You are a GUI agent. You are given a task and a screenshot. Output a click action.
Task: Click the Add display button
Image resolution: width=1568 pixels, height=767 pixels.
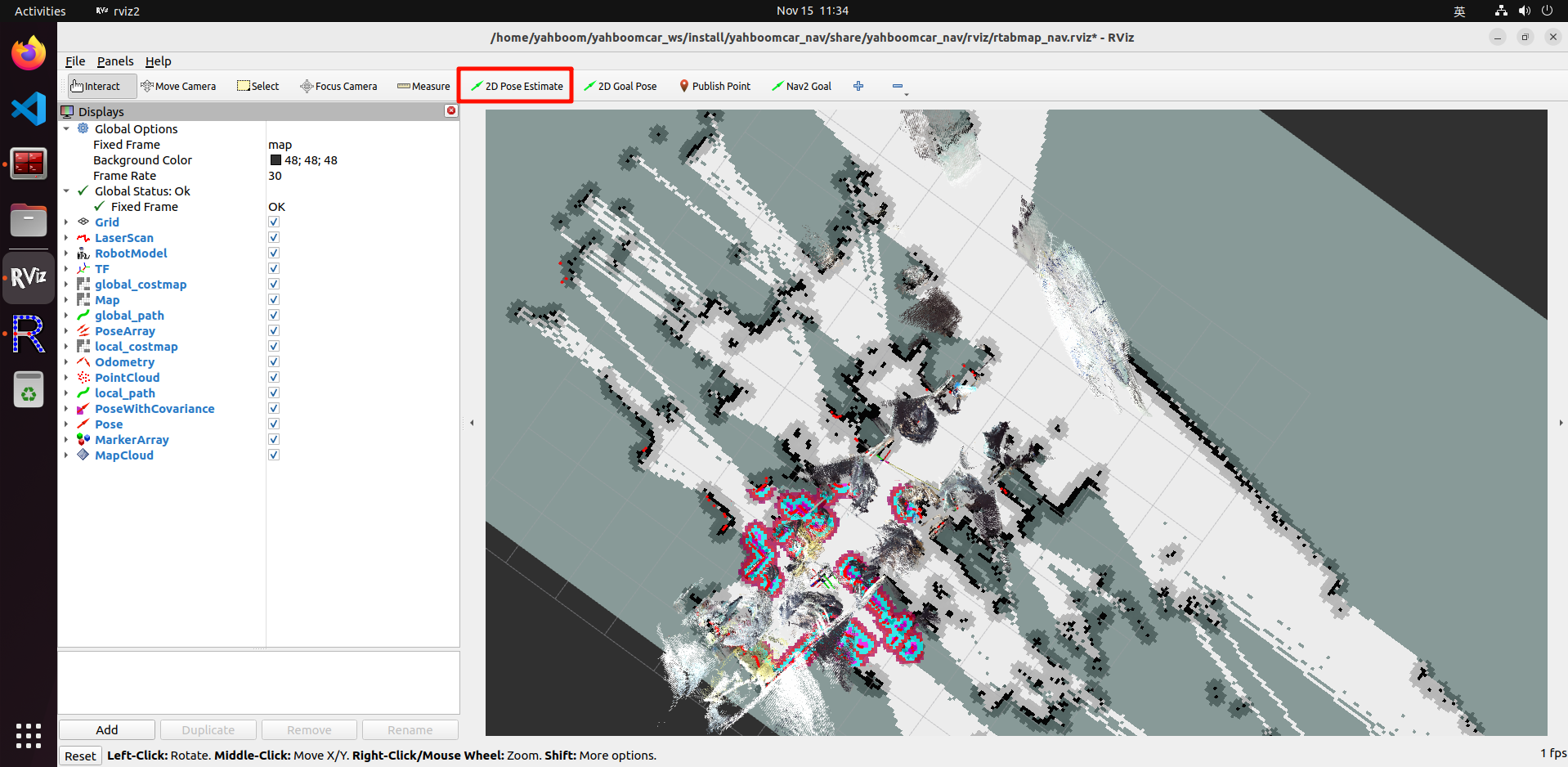107,729
